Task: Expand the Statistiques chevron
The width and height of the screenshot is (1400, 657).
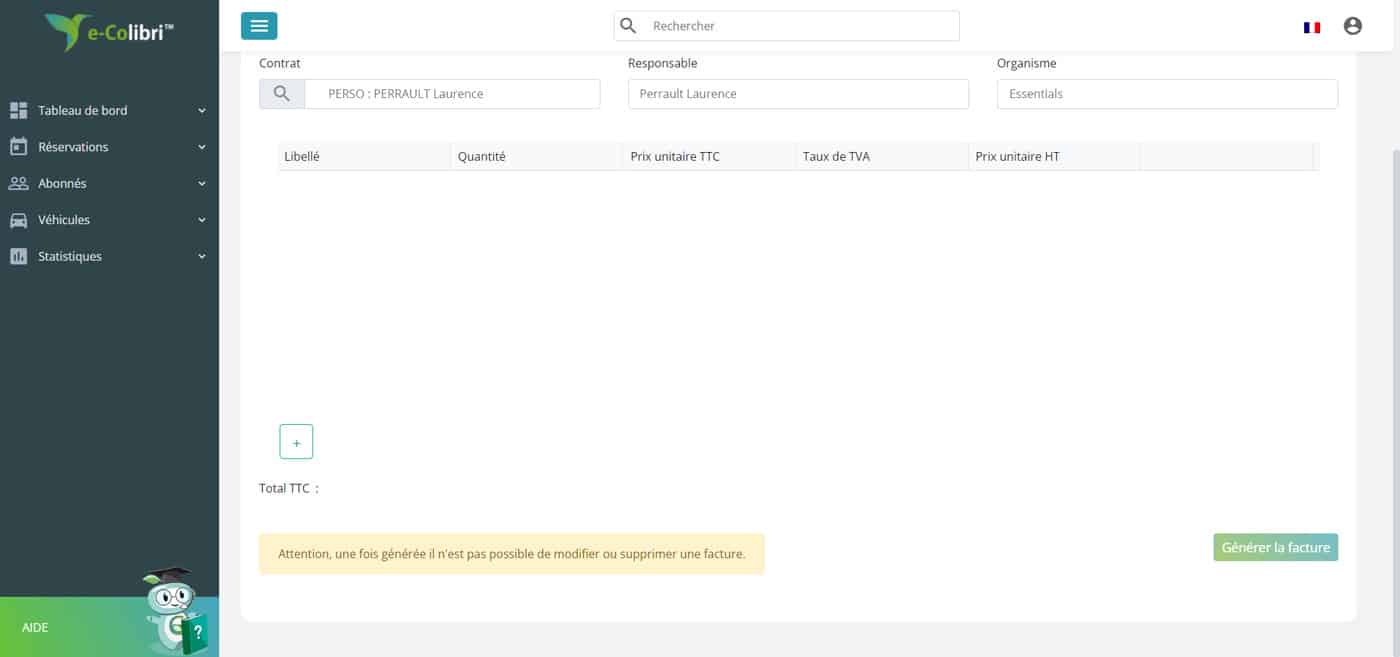Action: tap(202, 257)
